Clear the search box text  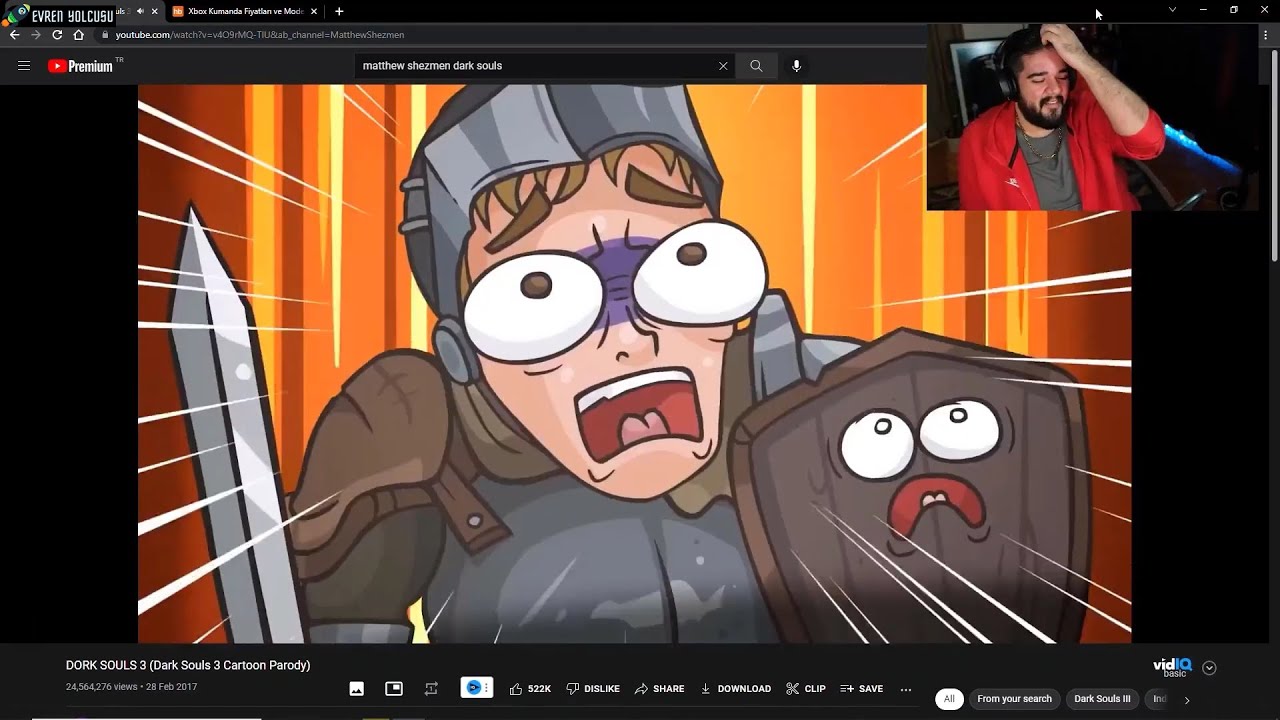click(723, 66)
